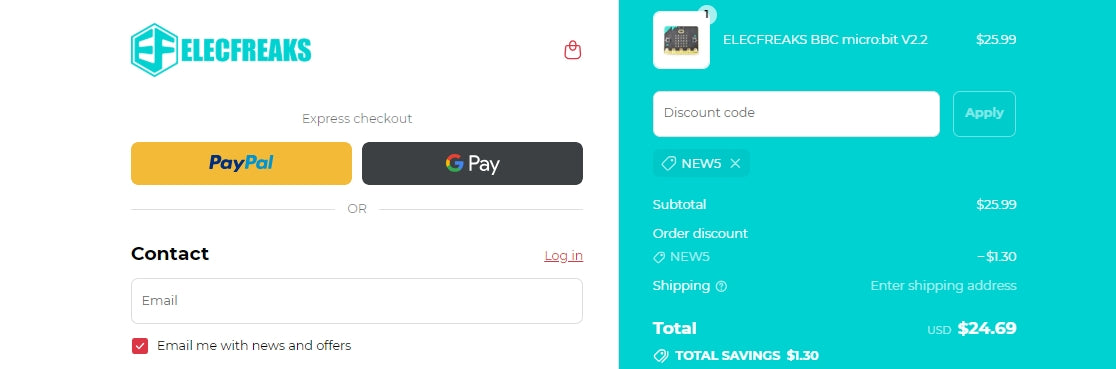
Task: Open the Log in link
Action: 564,255
